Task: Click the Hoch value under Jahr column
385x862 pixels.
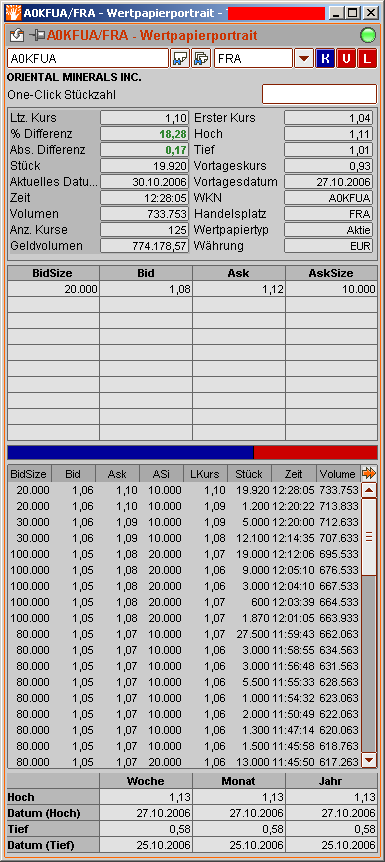Action: click(332, 797)
